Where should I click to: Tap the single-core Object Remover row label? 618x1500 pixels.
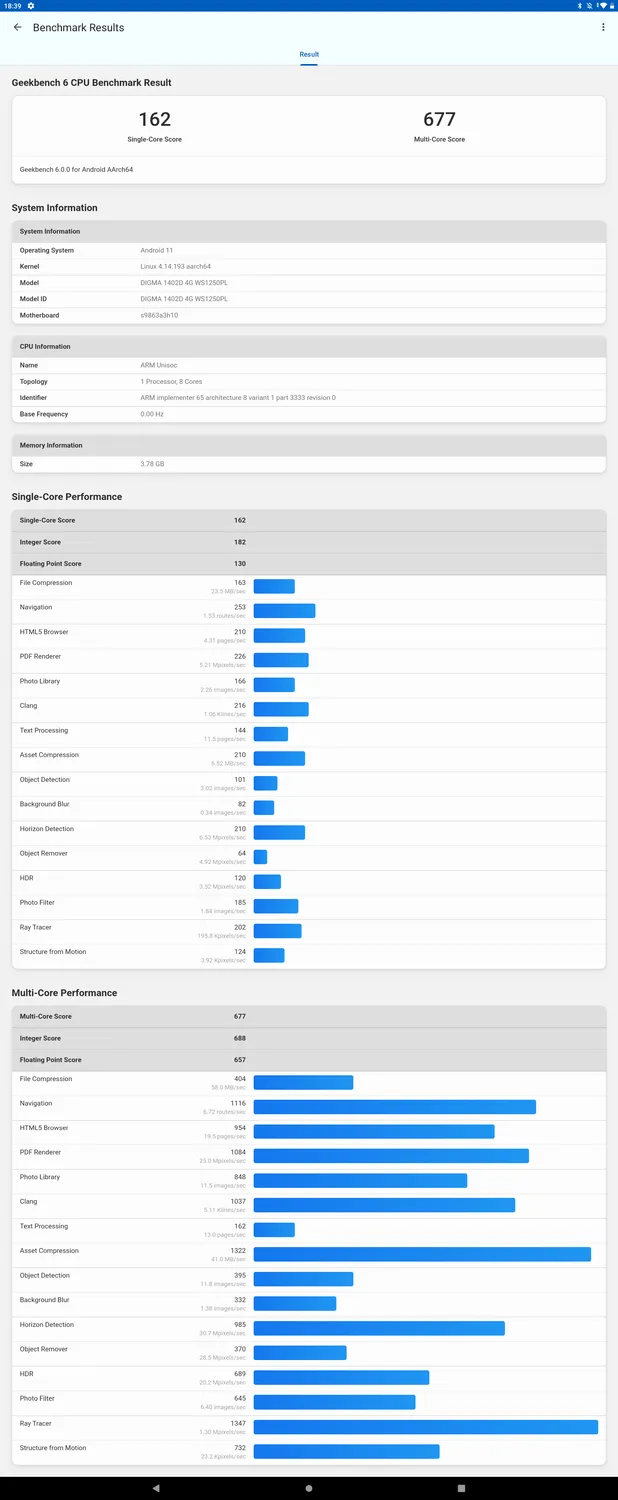pos(44,853)
